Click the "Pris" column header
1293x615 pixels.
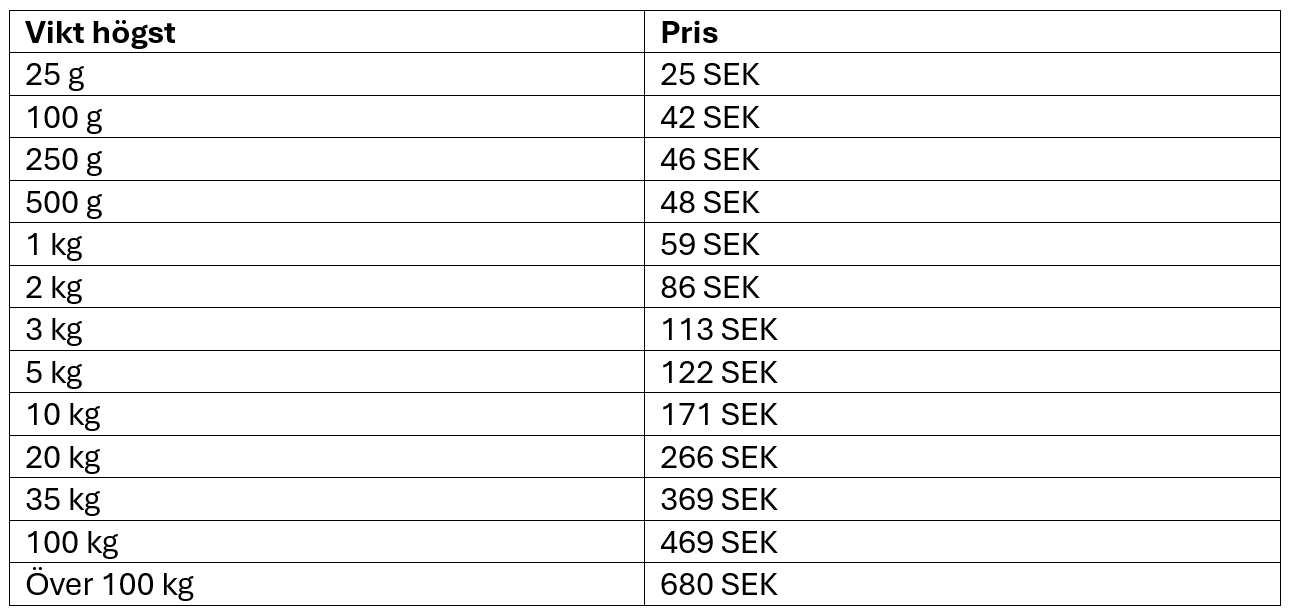689,33
